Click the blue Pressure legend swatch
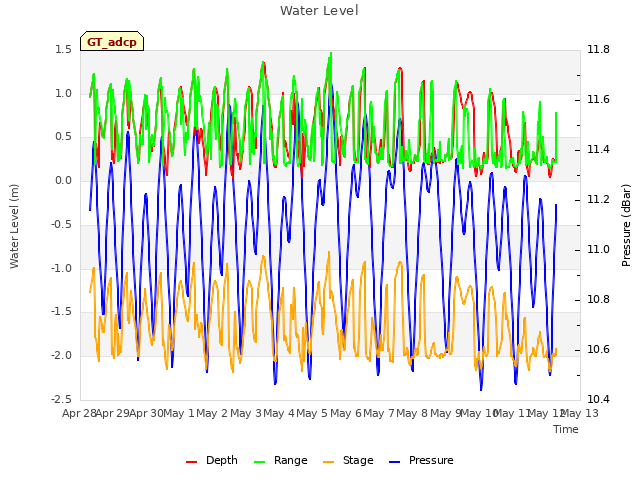640x480 pixels. (x=395, y=462)
